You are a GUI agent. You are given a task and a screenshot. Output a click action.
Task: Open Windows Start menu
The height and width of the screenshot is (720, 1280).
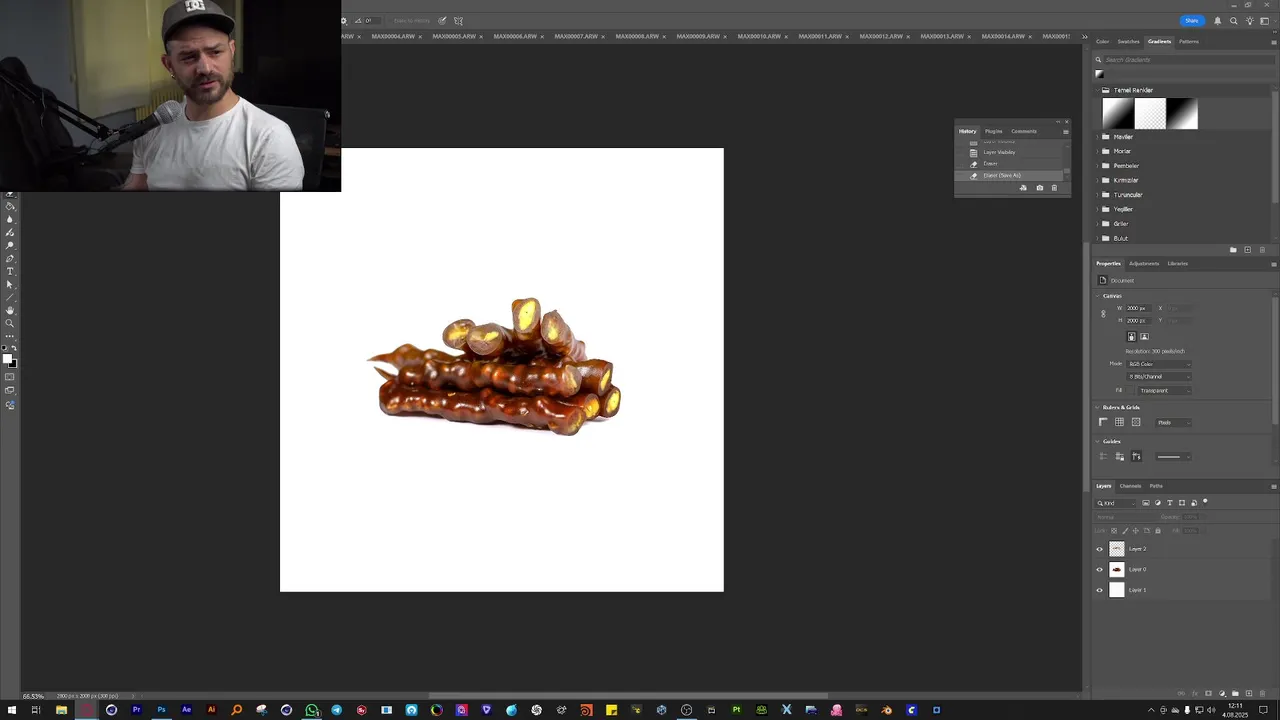[10, 710]
